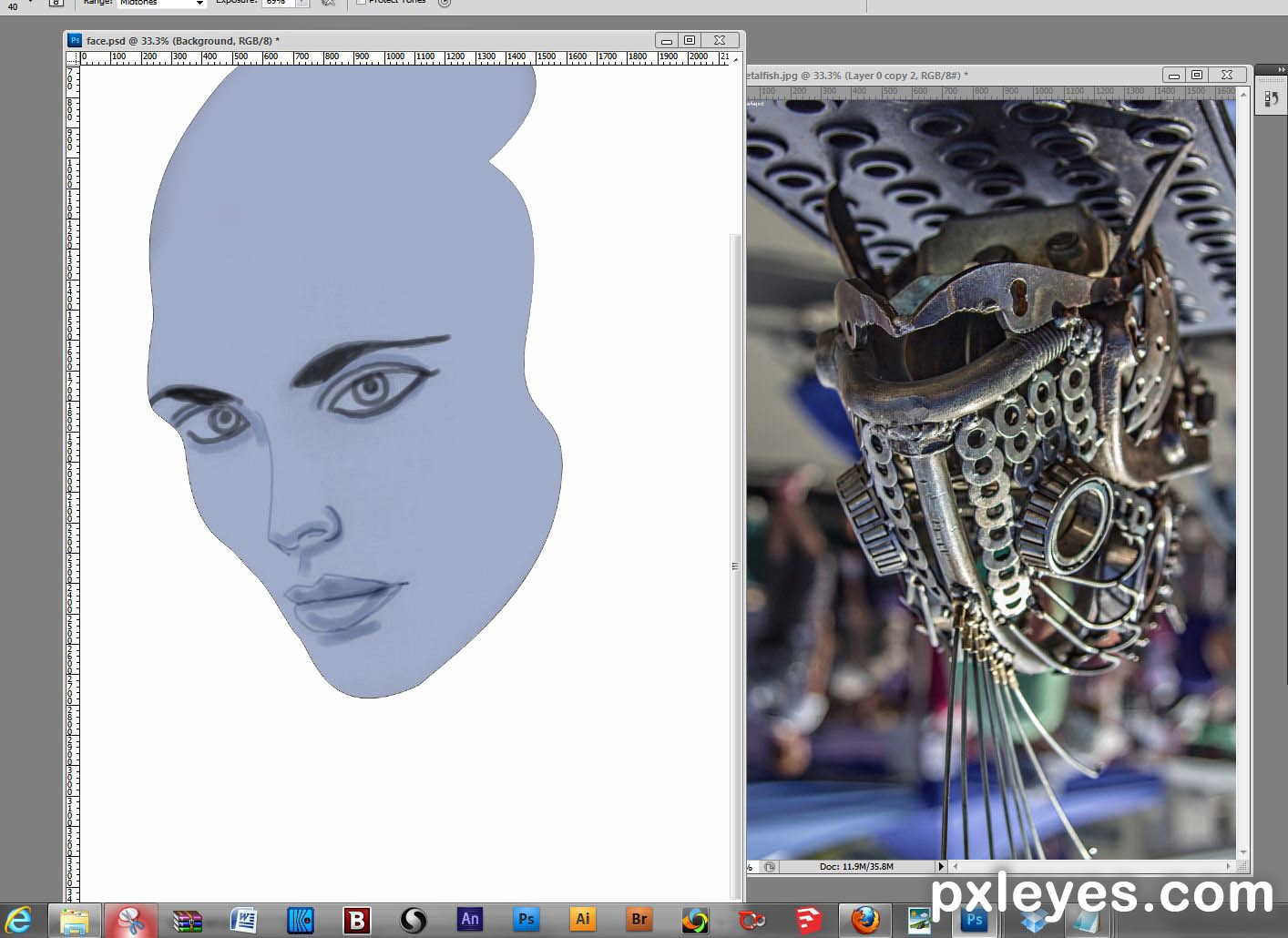Open Internet Explorer from the taskbar
This screenshot has height=938, width=1288.
[18, 921]
